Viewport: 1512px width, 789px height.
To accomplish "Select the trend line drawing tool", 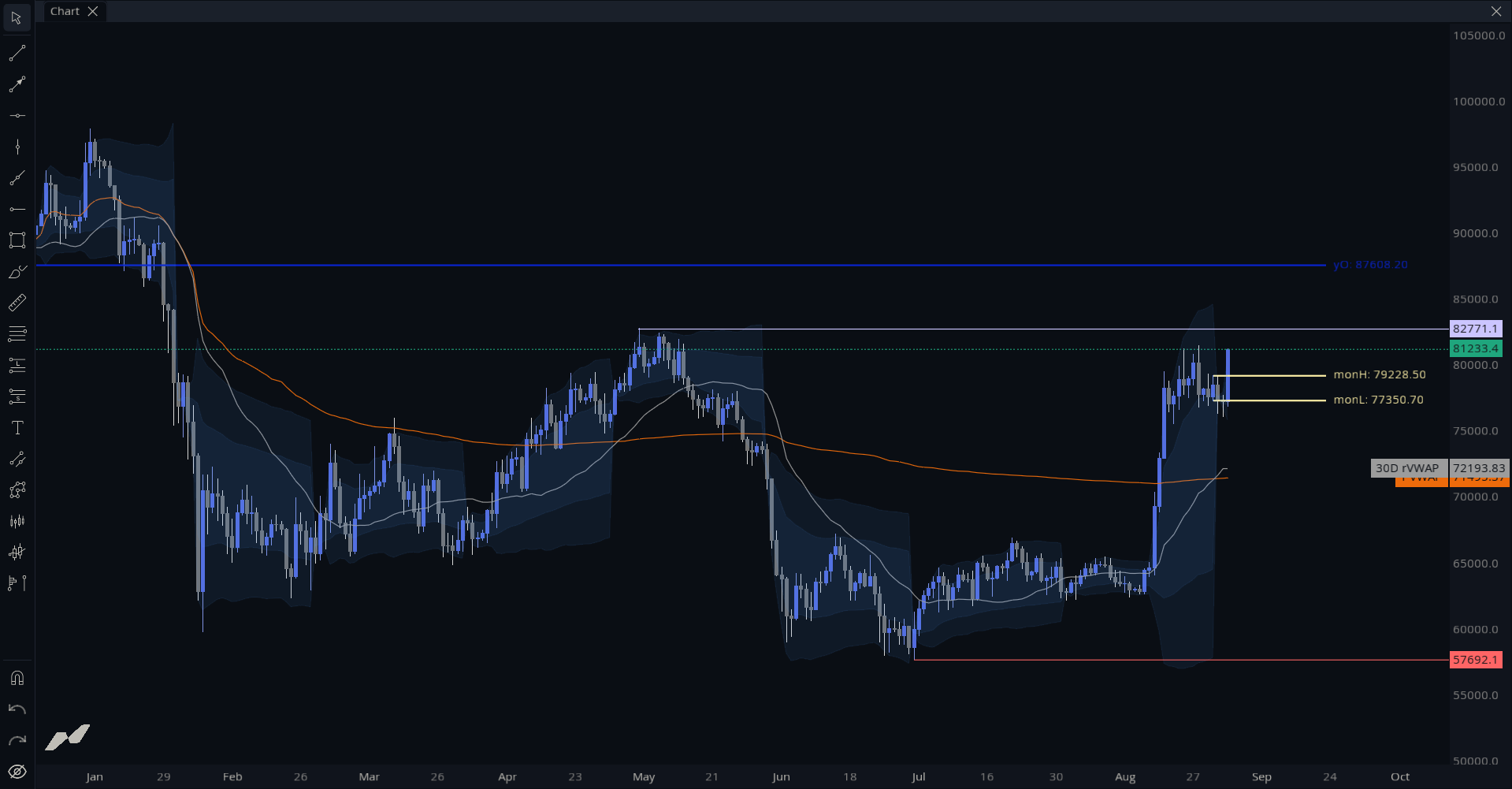I will click(x=17, y=54).
